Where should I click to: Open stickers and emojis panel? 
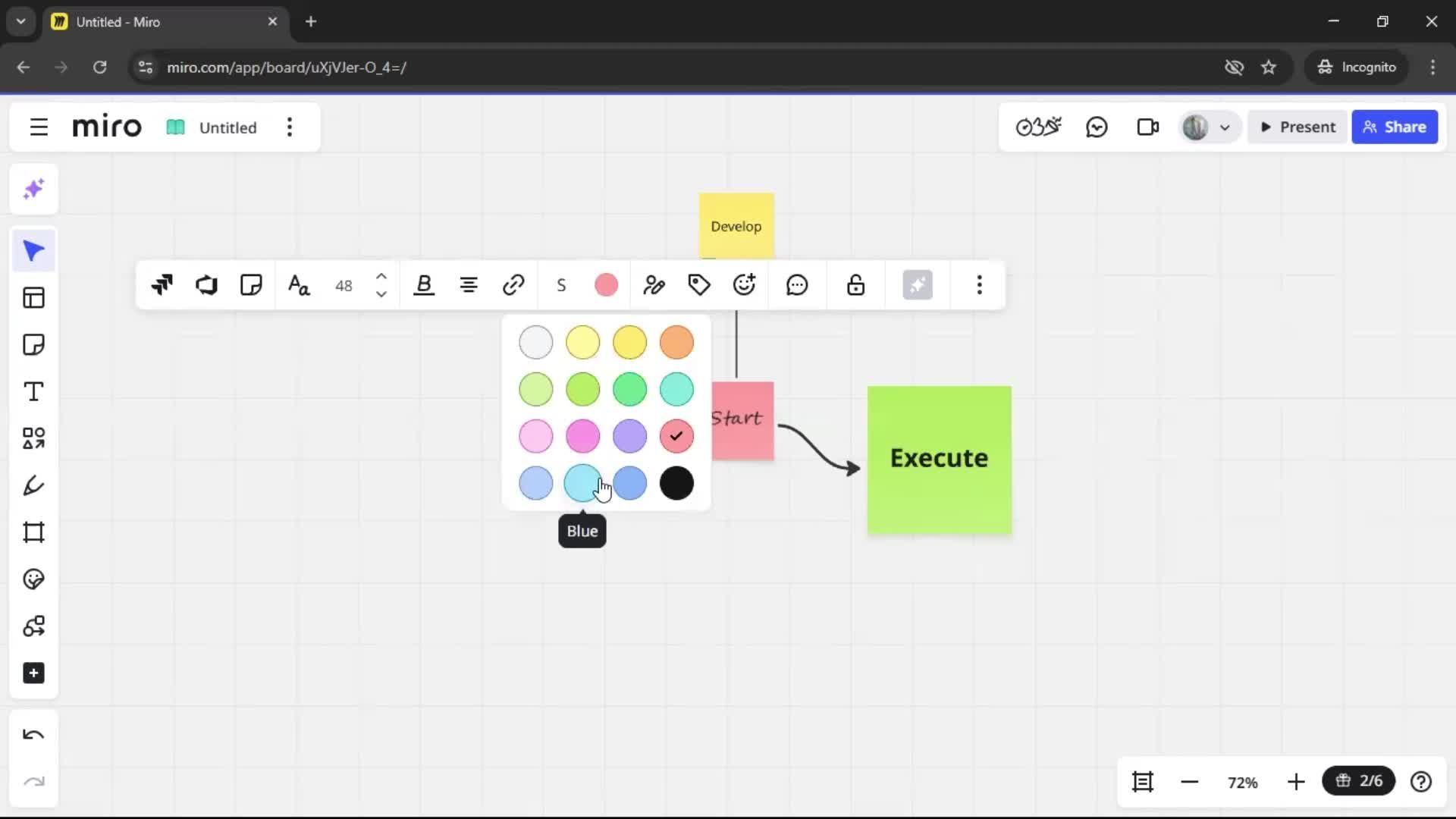33,579
